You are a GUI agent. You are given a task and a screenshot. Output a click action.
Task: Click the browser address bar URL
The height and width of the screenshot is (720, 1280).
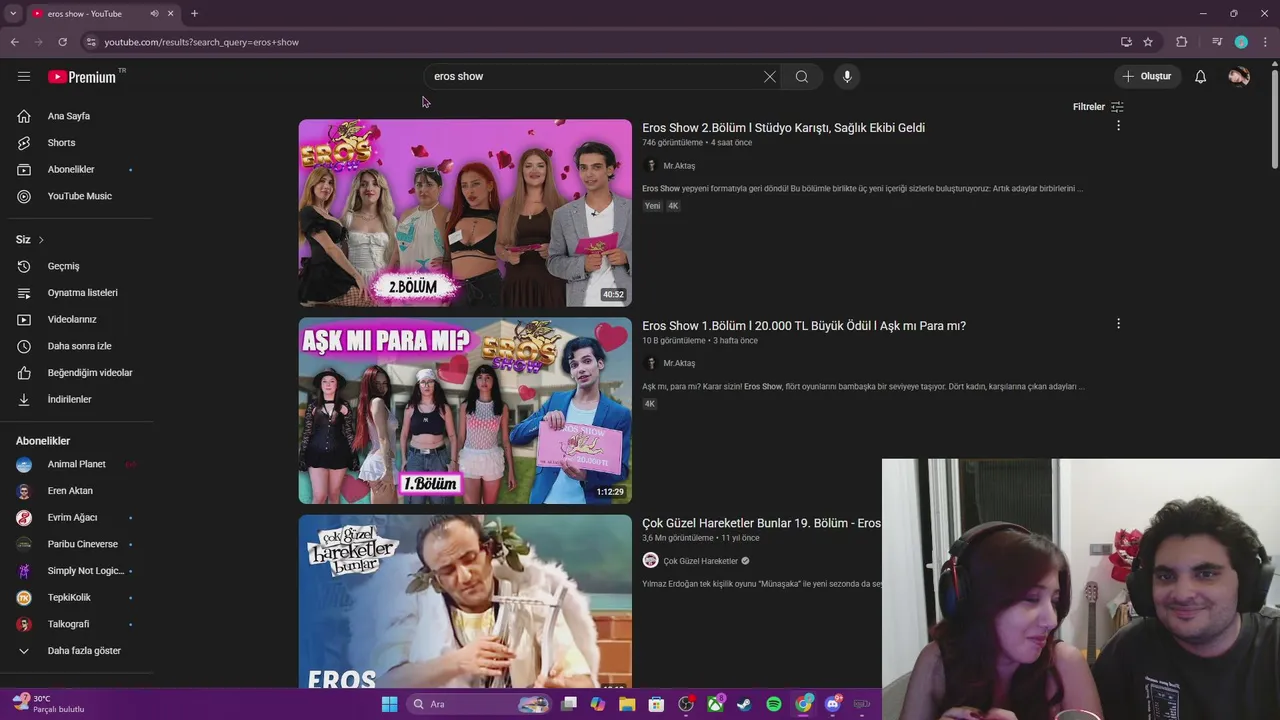[202, 42]
